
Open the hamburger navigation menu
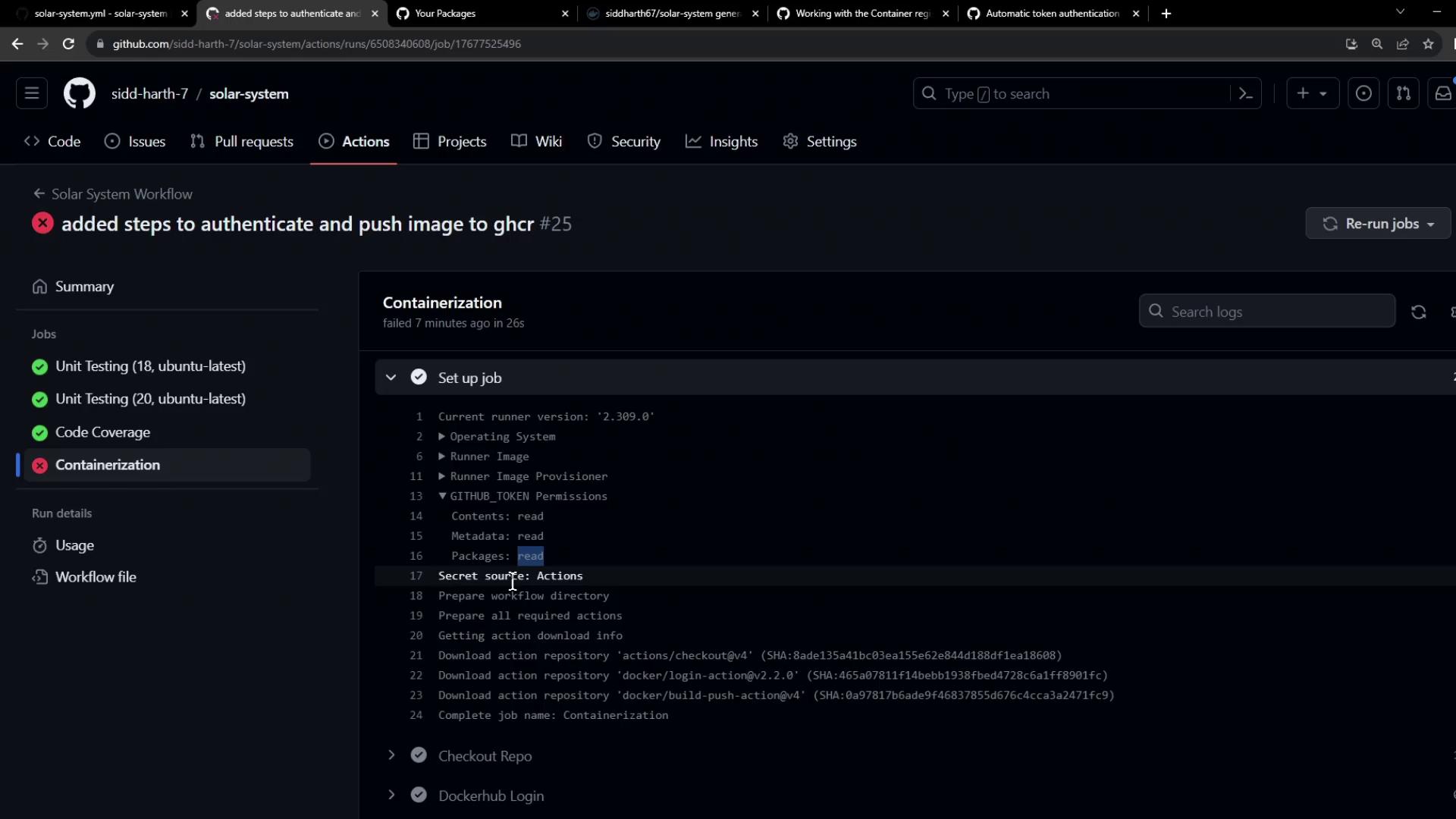pos(32,93)
